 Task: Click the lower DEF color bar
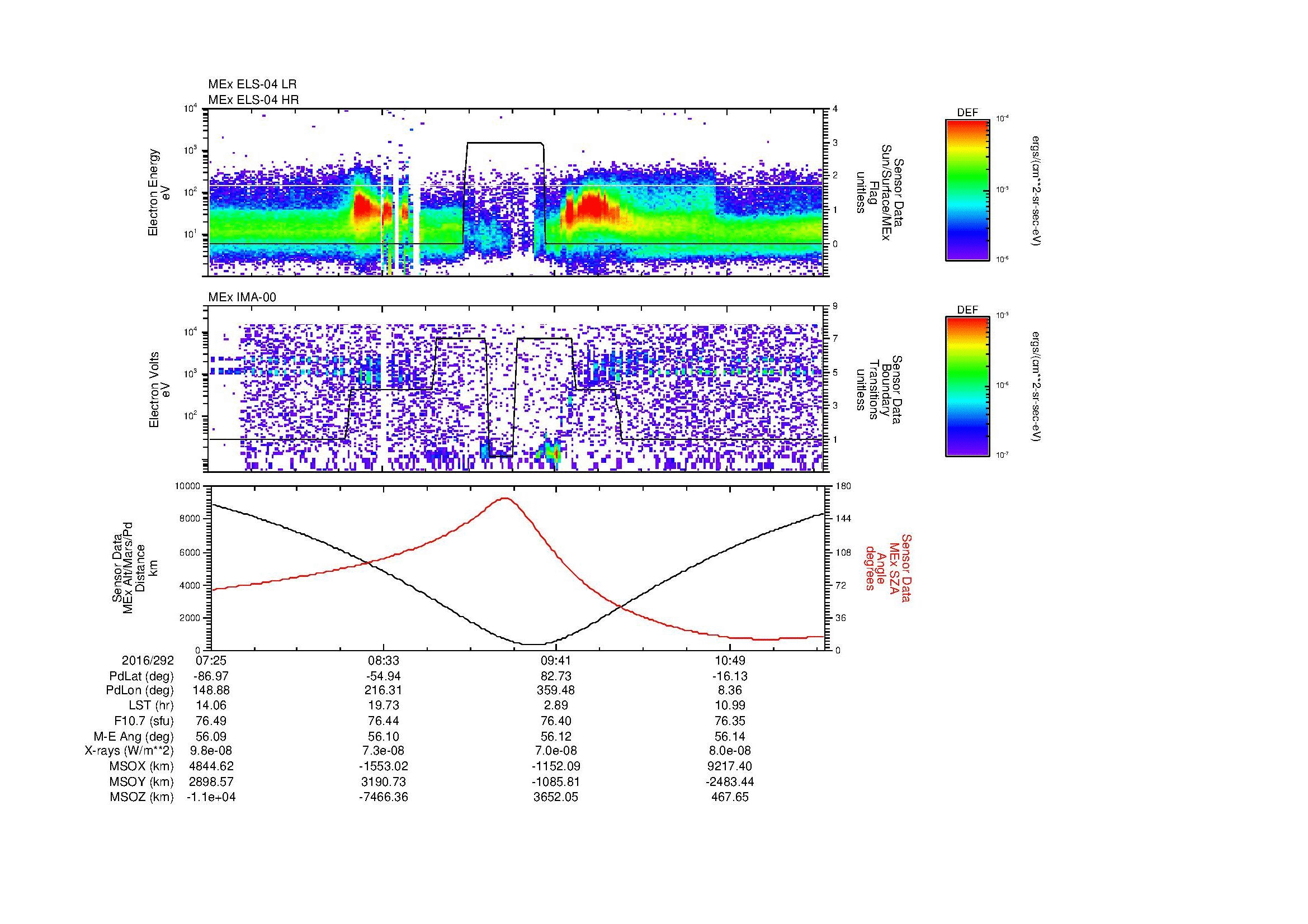[x=967, y=387]
